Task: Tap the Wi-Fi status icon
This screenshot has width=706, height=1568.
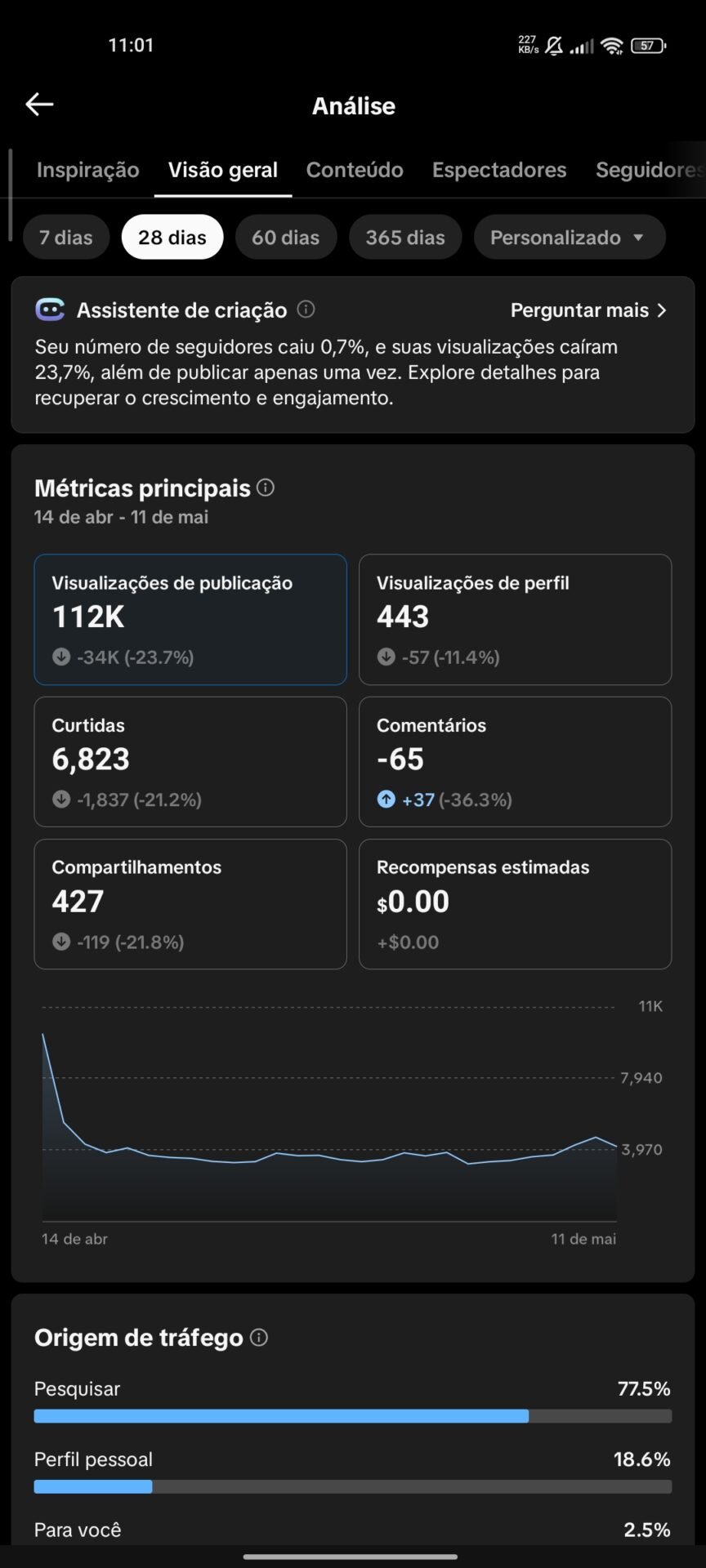Action: pos(612,46)
